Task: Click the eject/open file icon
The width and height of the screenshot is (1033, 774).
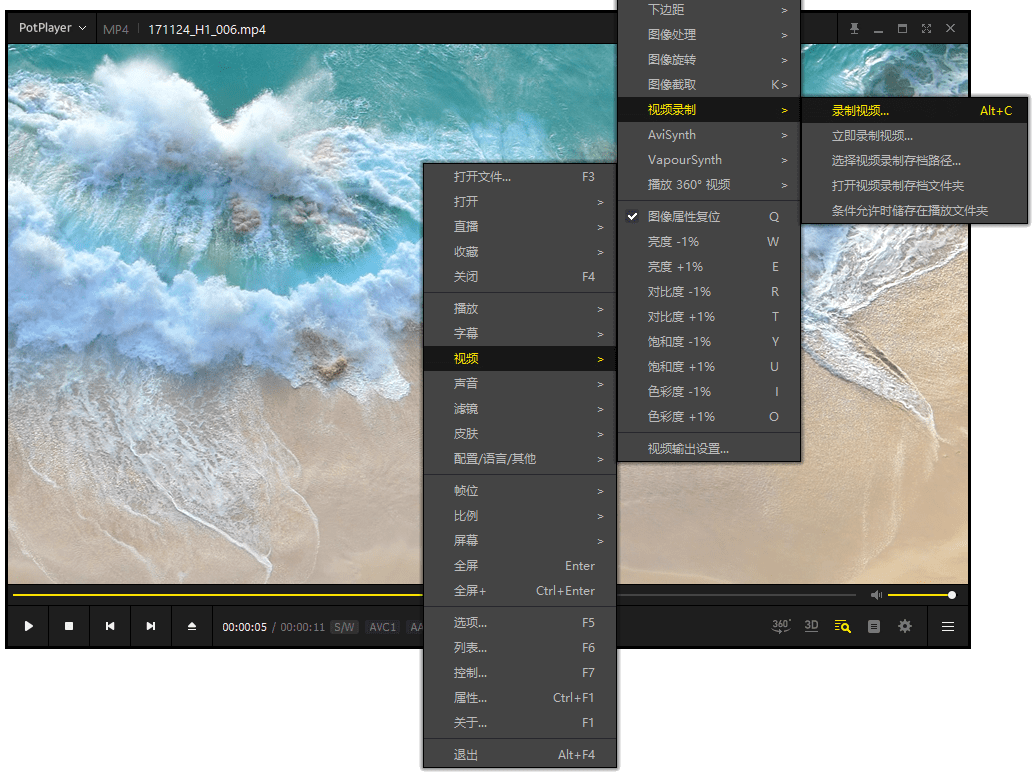Action: point(192,626)
